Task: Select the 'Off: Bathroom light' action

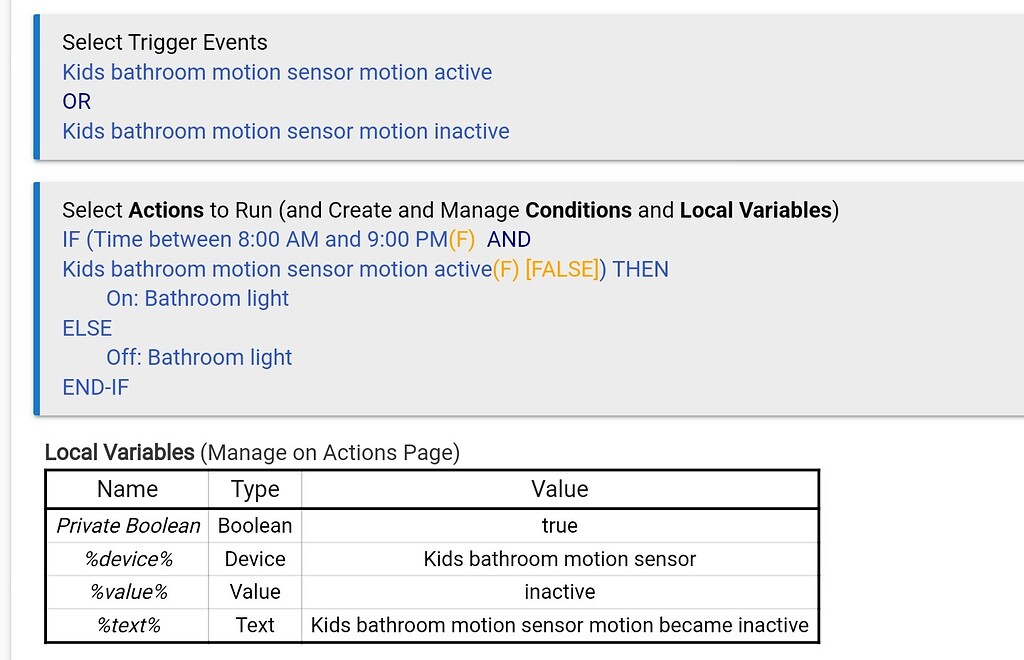Action: [199, 357]
